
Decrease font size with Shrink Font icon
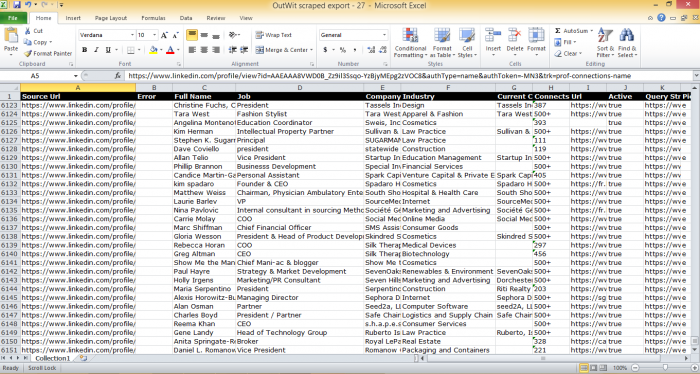175,35
